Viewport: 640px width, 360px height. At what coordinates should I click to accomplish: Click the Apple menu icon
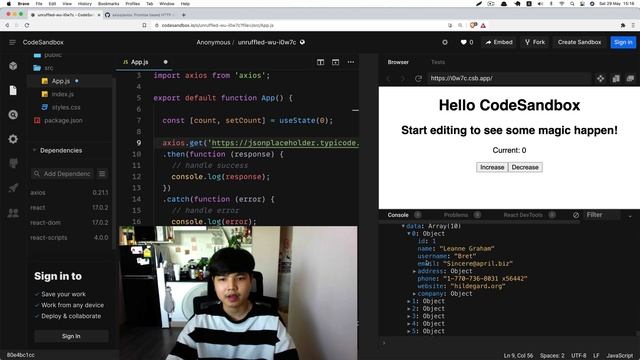(x=9, y=4)
